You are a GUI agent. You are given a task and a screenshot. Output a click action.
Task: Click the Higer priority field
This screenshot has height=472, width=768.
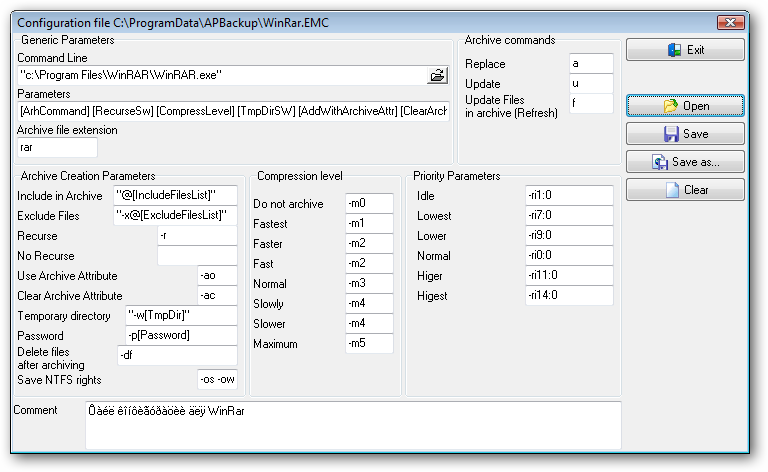click(x=569, y=276)
